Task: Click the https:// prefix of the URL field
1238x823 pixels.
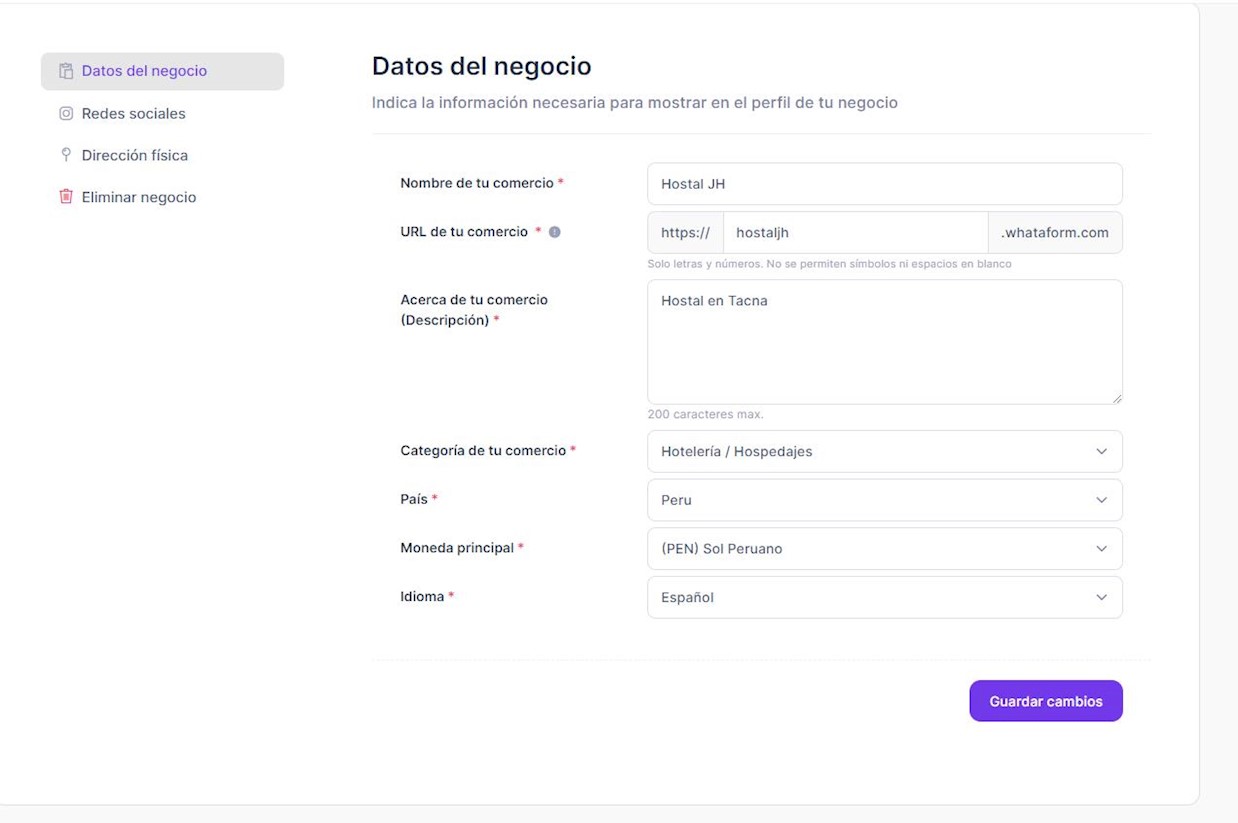Action: point(685,232)
